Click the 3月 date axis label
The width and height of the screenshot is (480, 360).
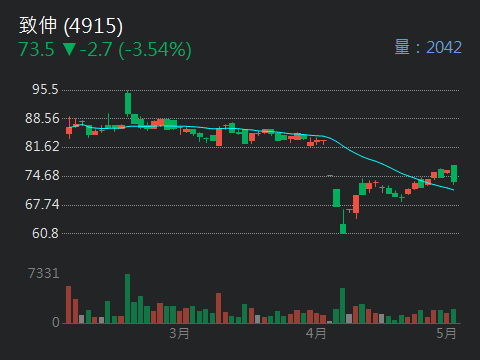(179, 333)
